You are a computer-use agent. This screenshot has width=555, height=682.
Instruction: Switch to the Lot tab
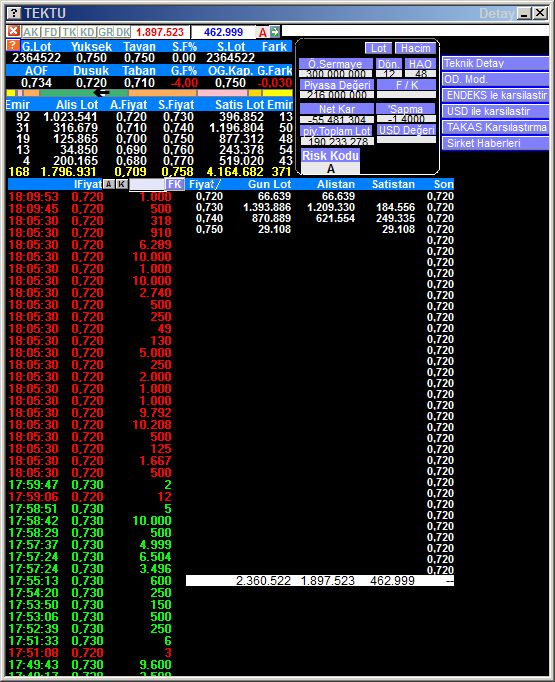(378, 48)
